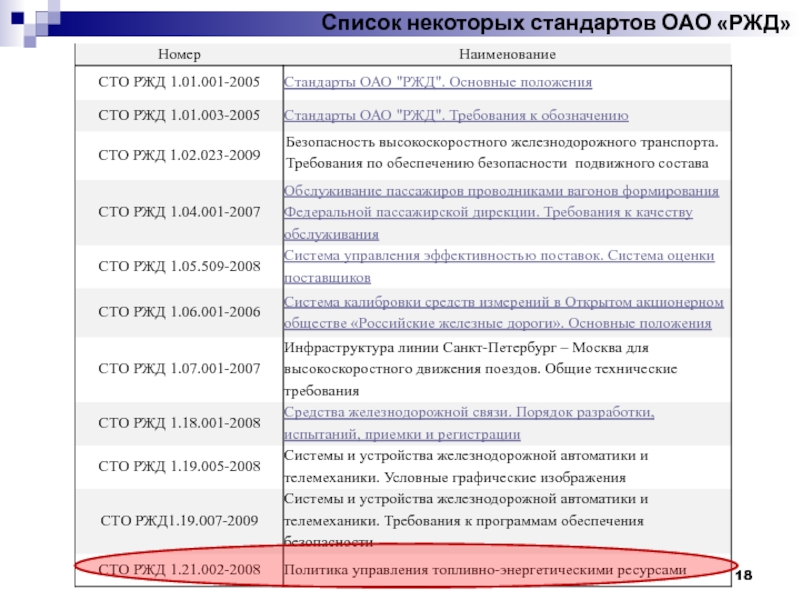Open link "Стандарты ОАО РЖД. Требования к обозначению"
The width and height of the screenshot is (800, 600).
(456, 115)
